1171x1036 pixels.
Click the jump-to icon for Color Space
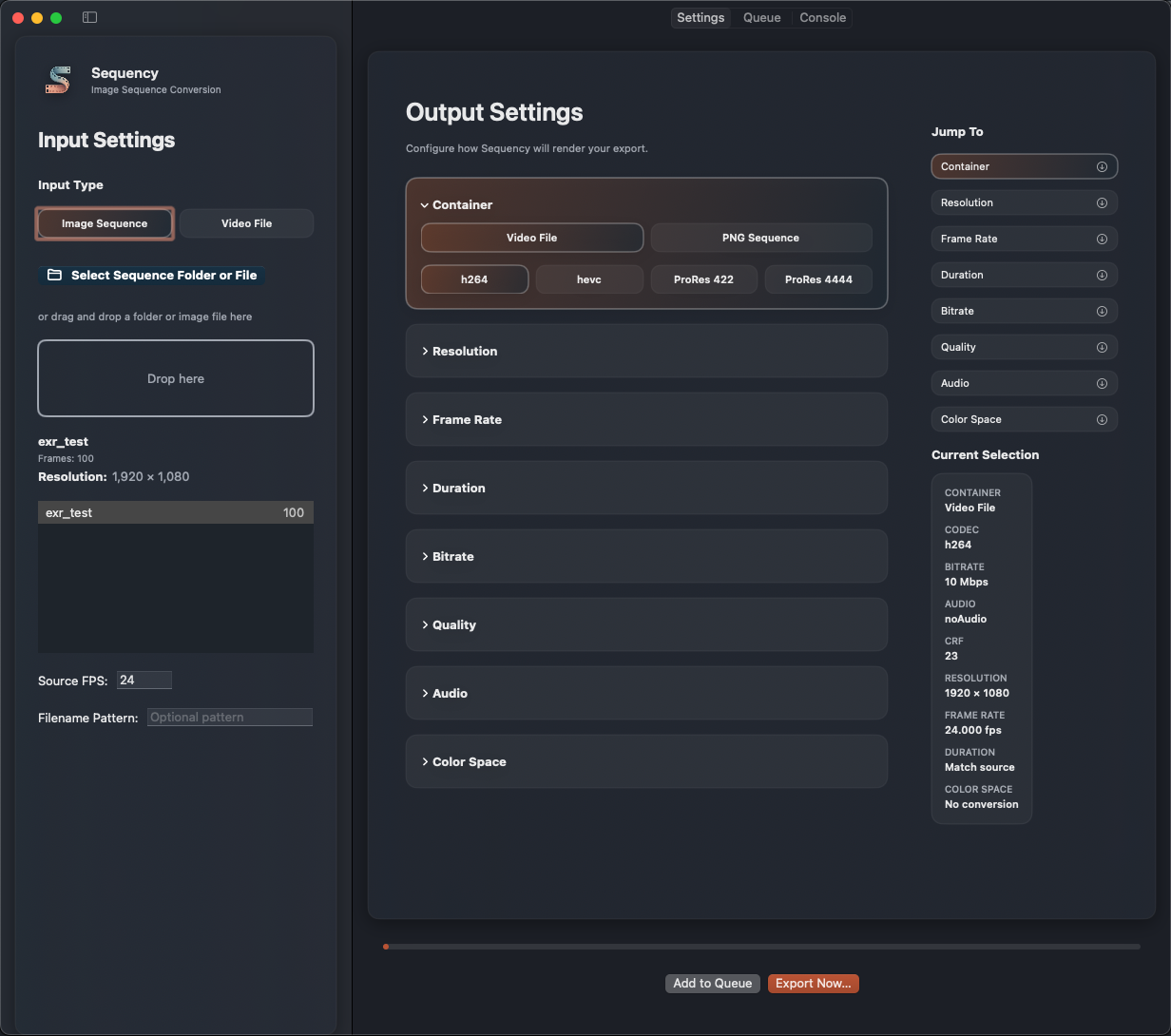pyautogui.click(x=1102, y=419)
